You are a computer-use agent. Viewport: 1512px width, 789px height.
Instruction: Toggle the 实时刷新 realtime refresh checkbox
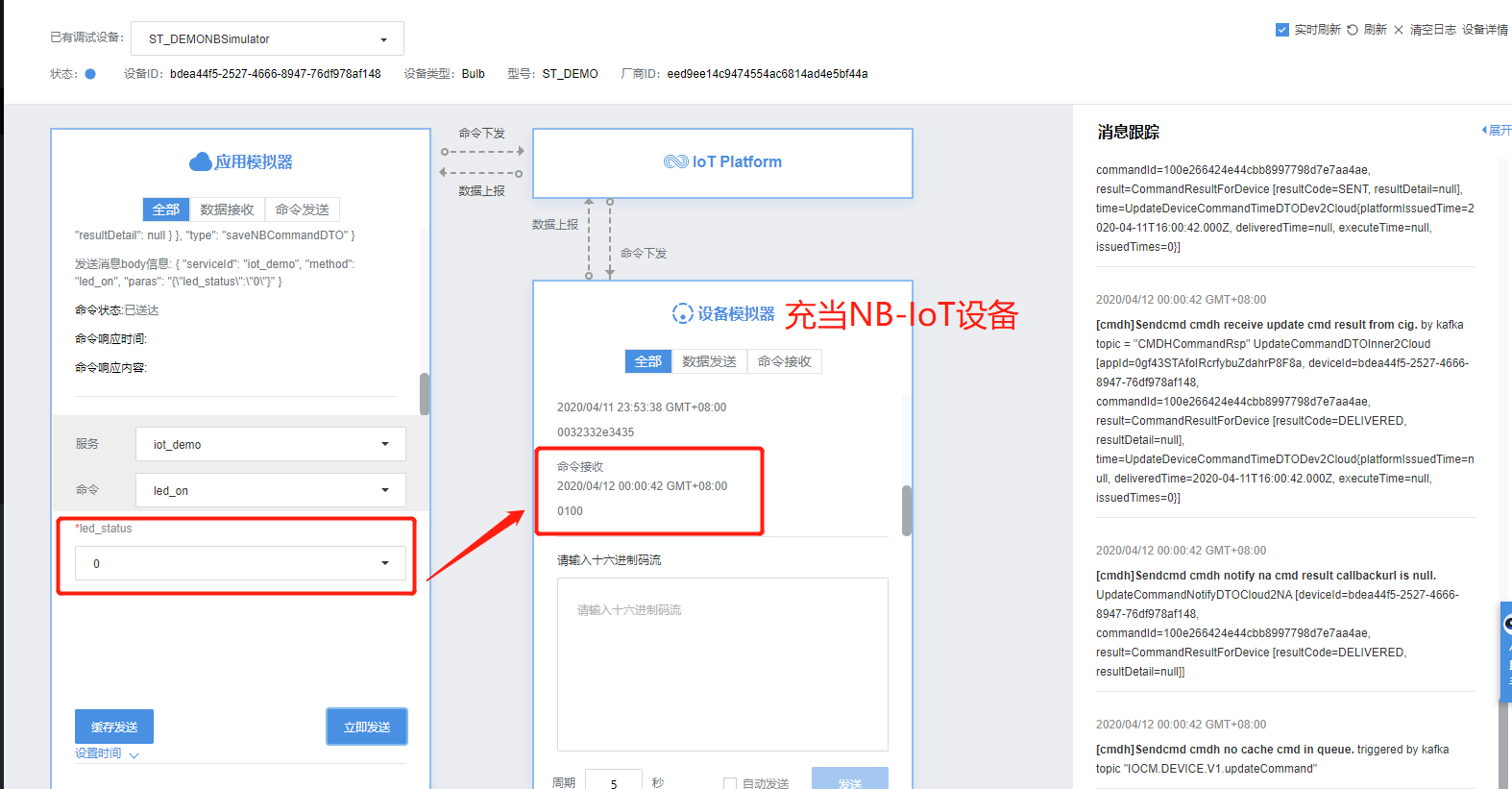click(1282, 30)
